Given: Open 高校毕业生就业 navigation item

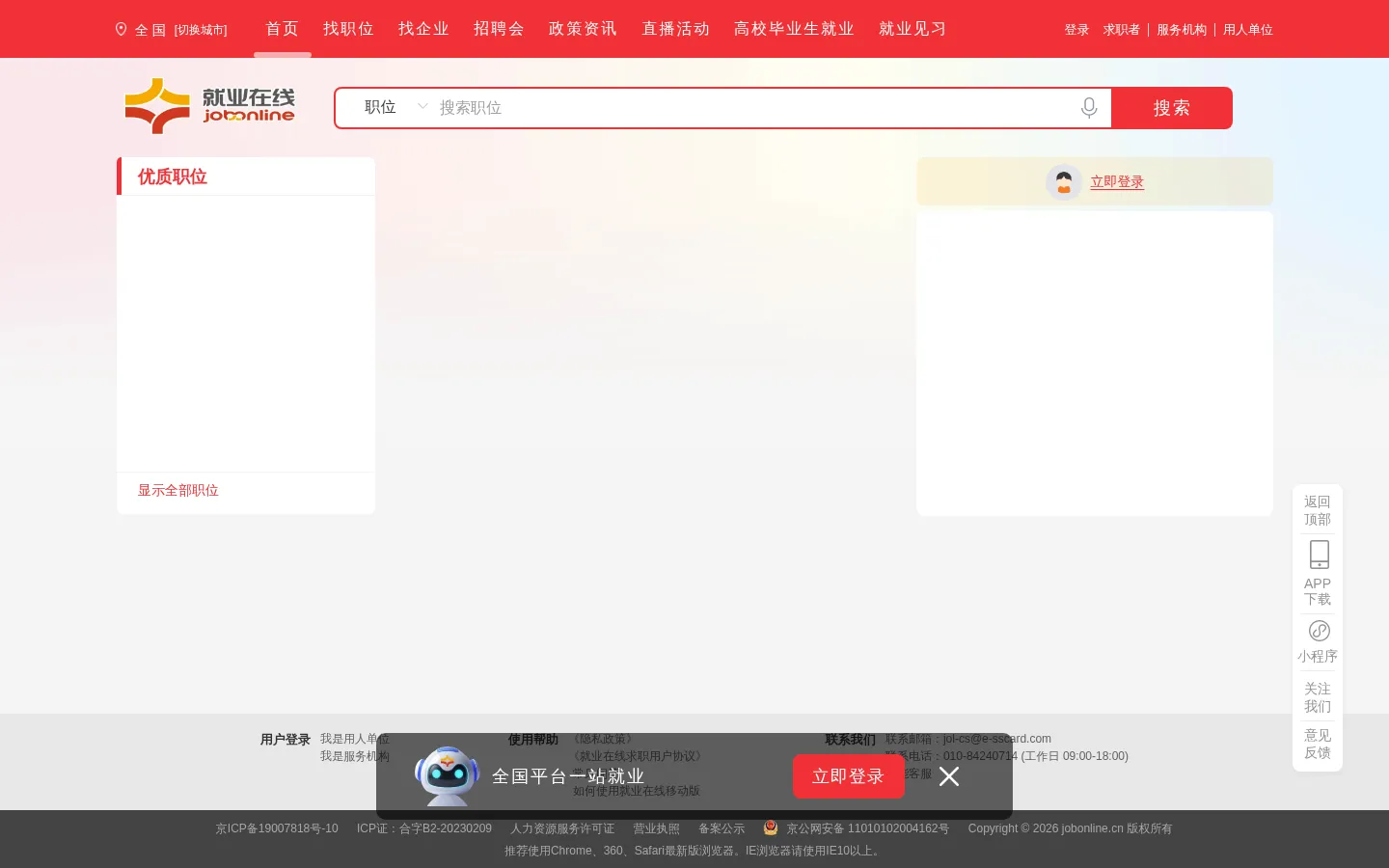Looking at the screenshot, I should (x=794, y=29).
